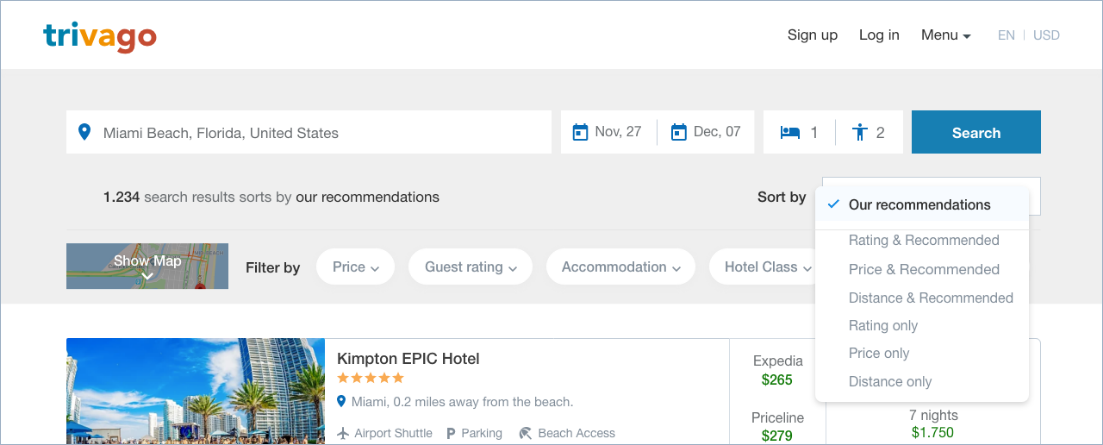Sort results by Distance only
The height and width of the screenshot is (445, 1103).
pos(890,381)
